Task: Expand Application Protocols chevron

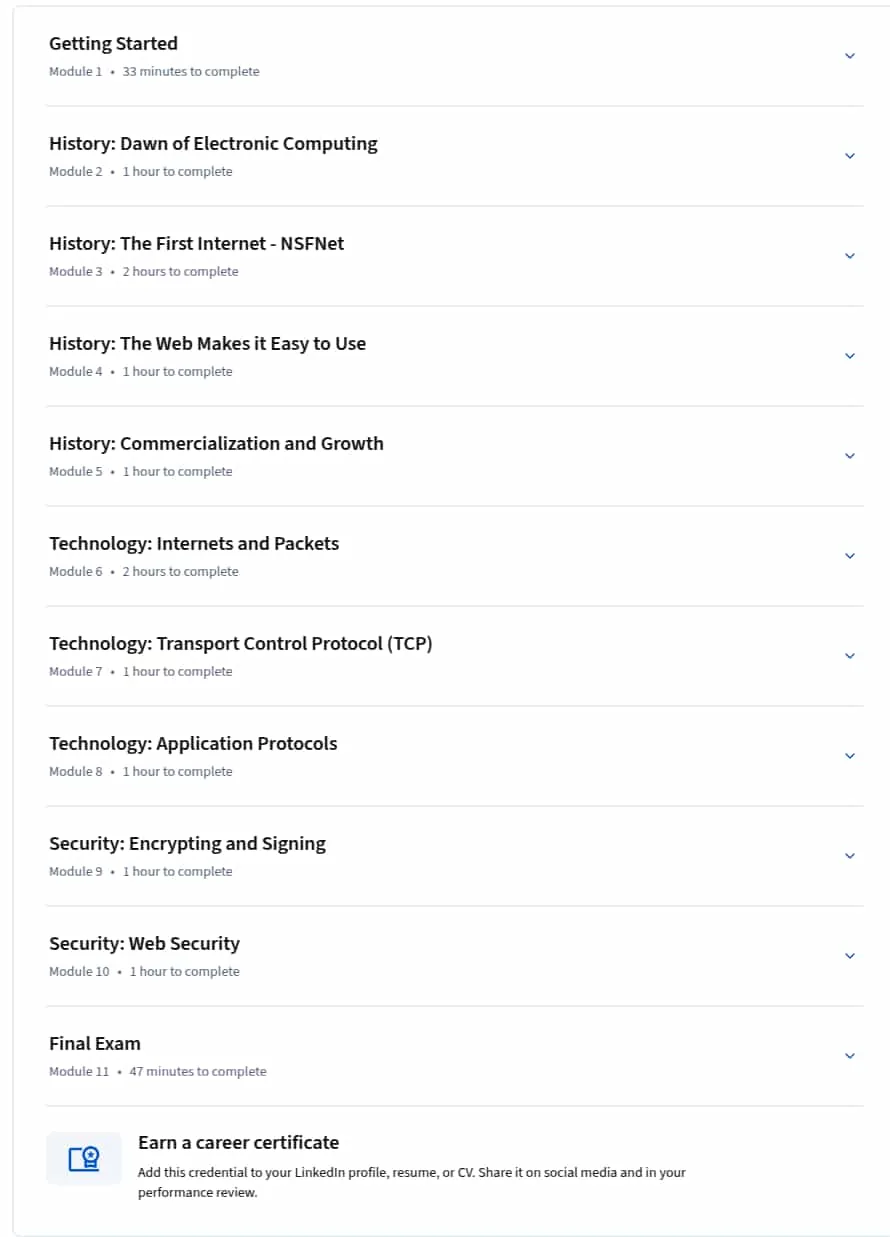Action: click(x=850, y=756)
